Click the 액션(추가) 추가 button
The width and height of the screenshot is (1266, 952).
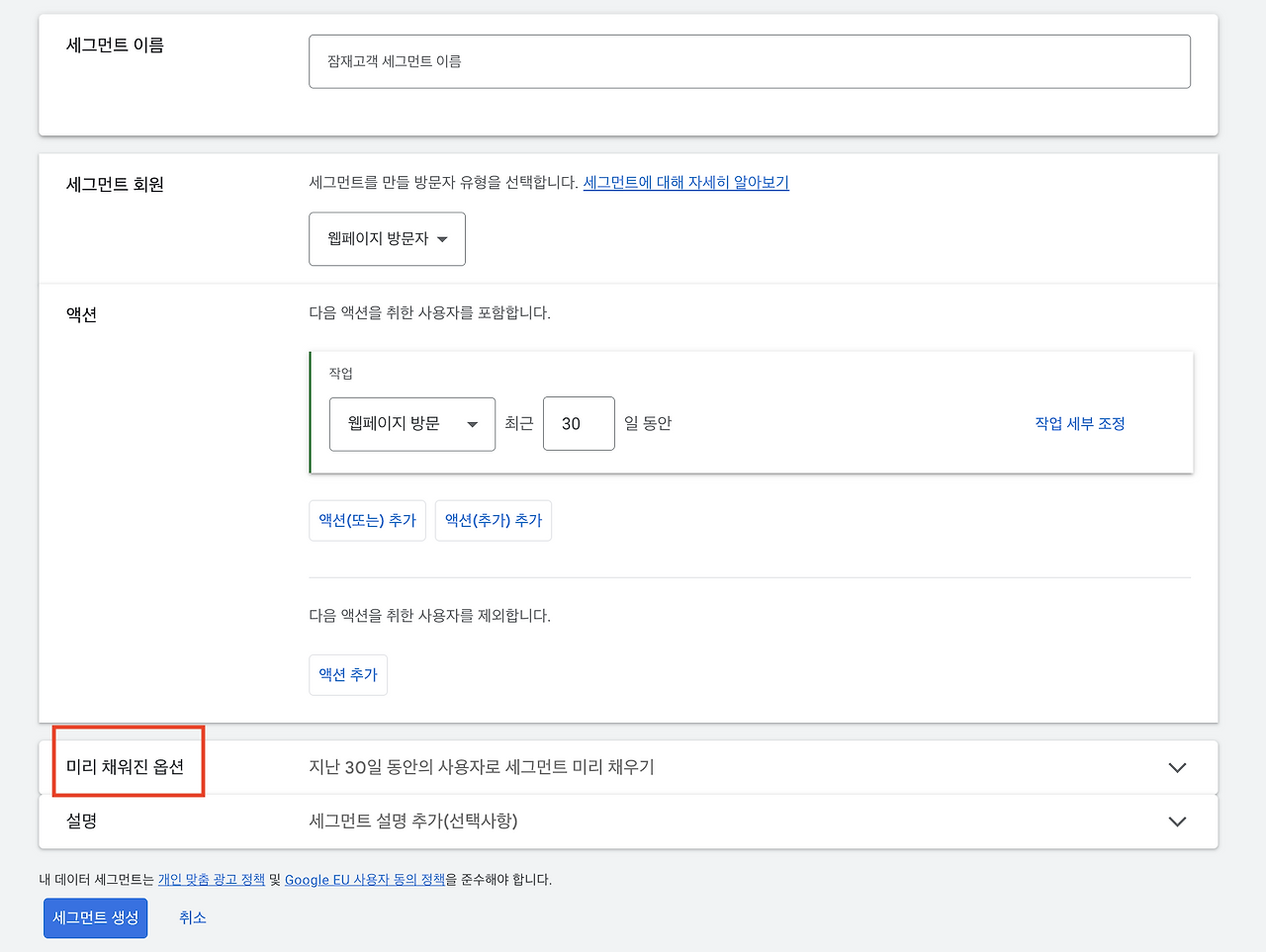(493, 520)
